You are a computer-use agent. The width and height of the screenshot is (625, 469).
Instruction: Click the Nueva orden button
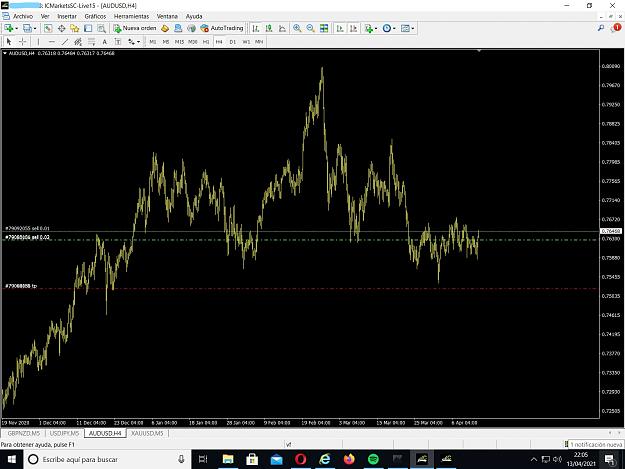tap(135, 28)
